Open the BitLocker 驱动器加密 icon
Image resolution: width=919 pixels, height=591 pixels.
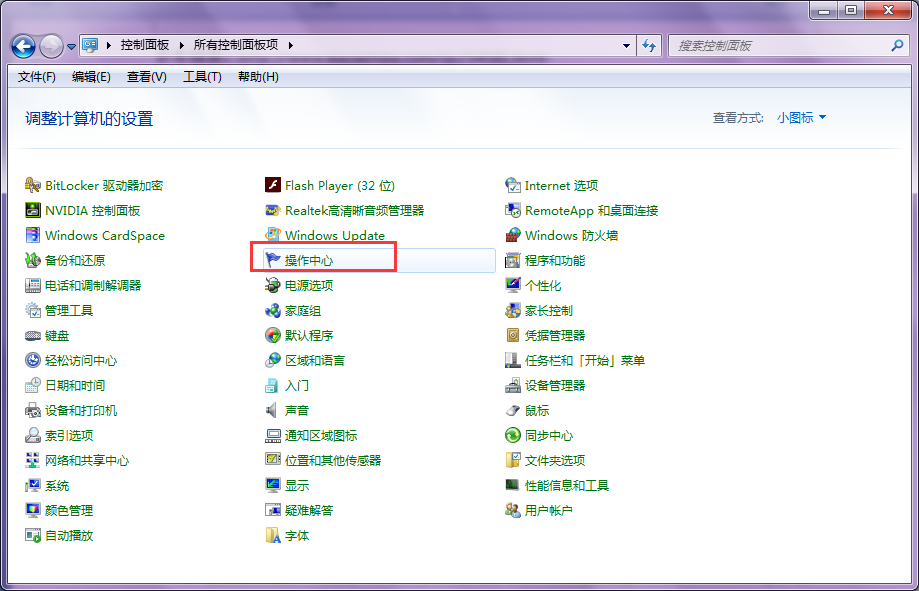click(x=32, y=185)
